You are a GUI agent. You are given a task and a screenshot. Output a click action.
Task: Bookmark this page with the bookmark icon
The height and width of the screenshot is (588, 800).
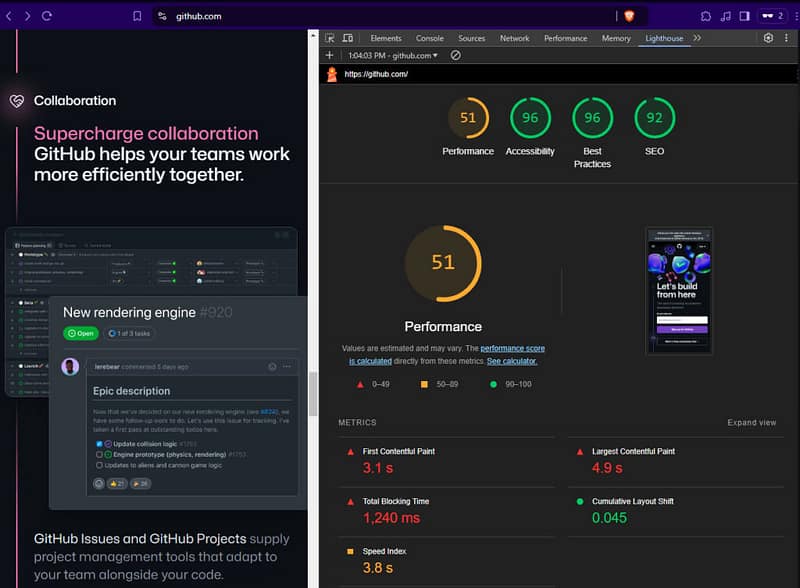pyautogui.click(x=137, y=16)
